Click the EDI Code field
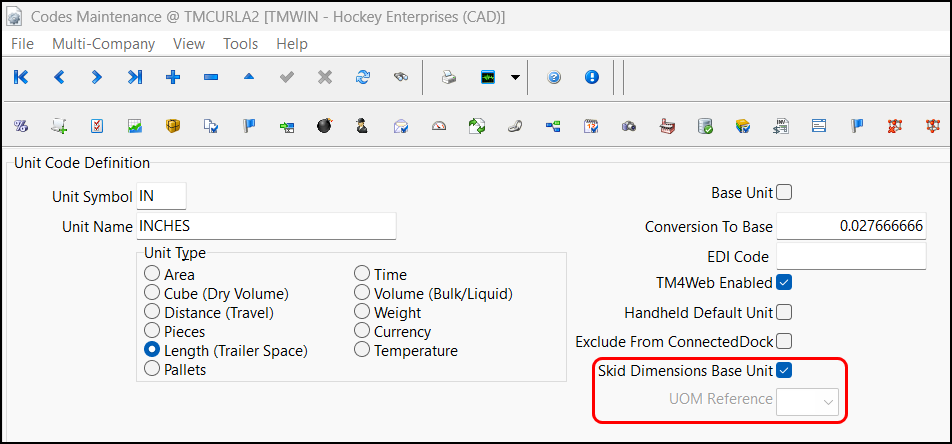This screenshot has height=444, width=952. (x=851, y=256)
